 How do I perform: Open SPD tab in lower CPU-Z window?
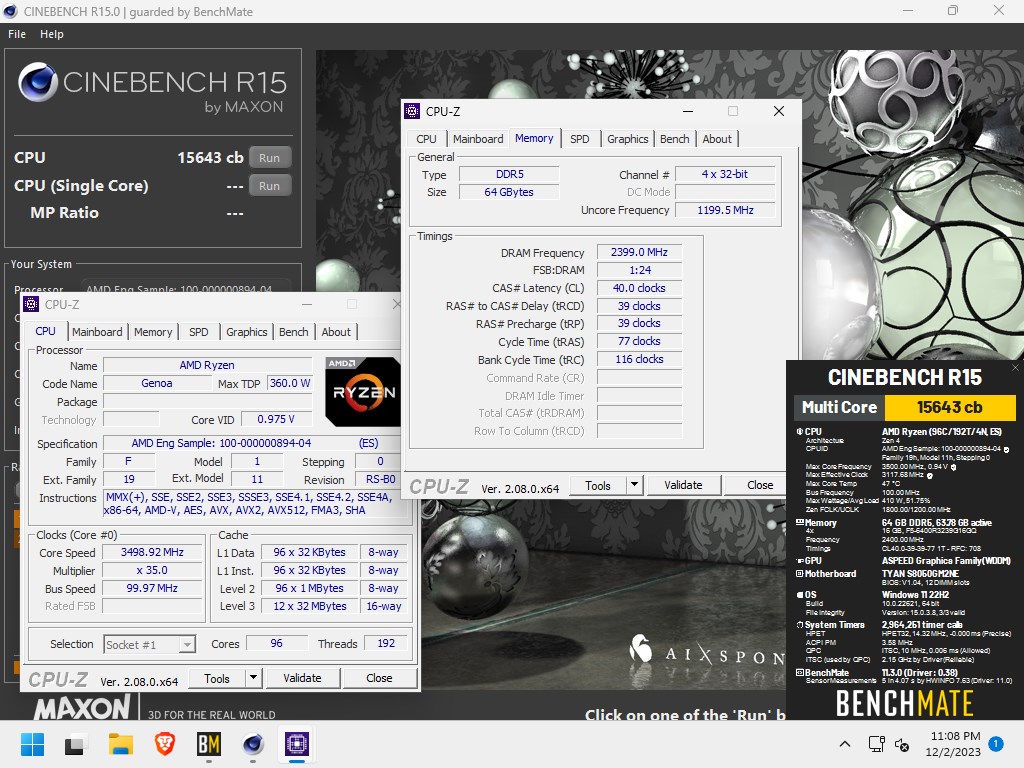[x=199, y=332]
